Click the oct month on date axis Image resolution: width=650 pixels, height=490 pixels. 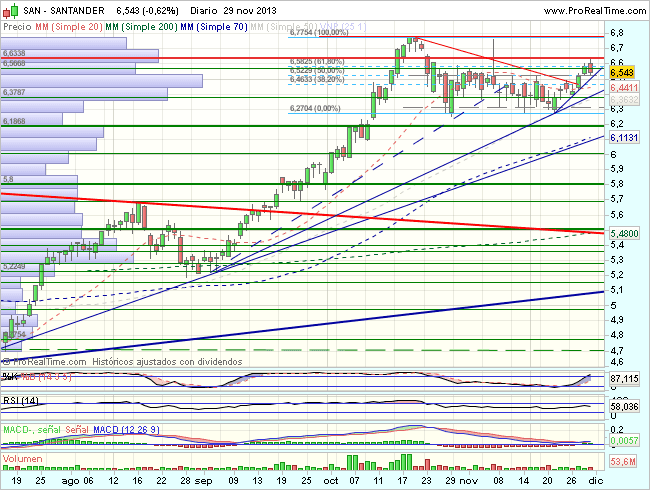click(x=331, y=481)
